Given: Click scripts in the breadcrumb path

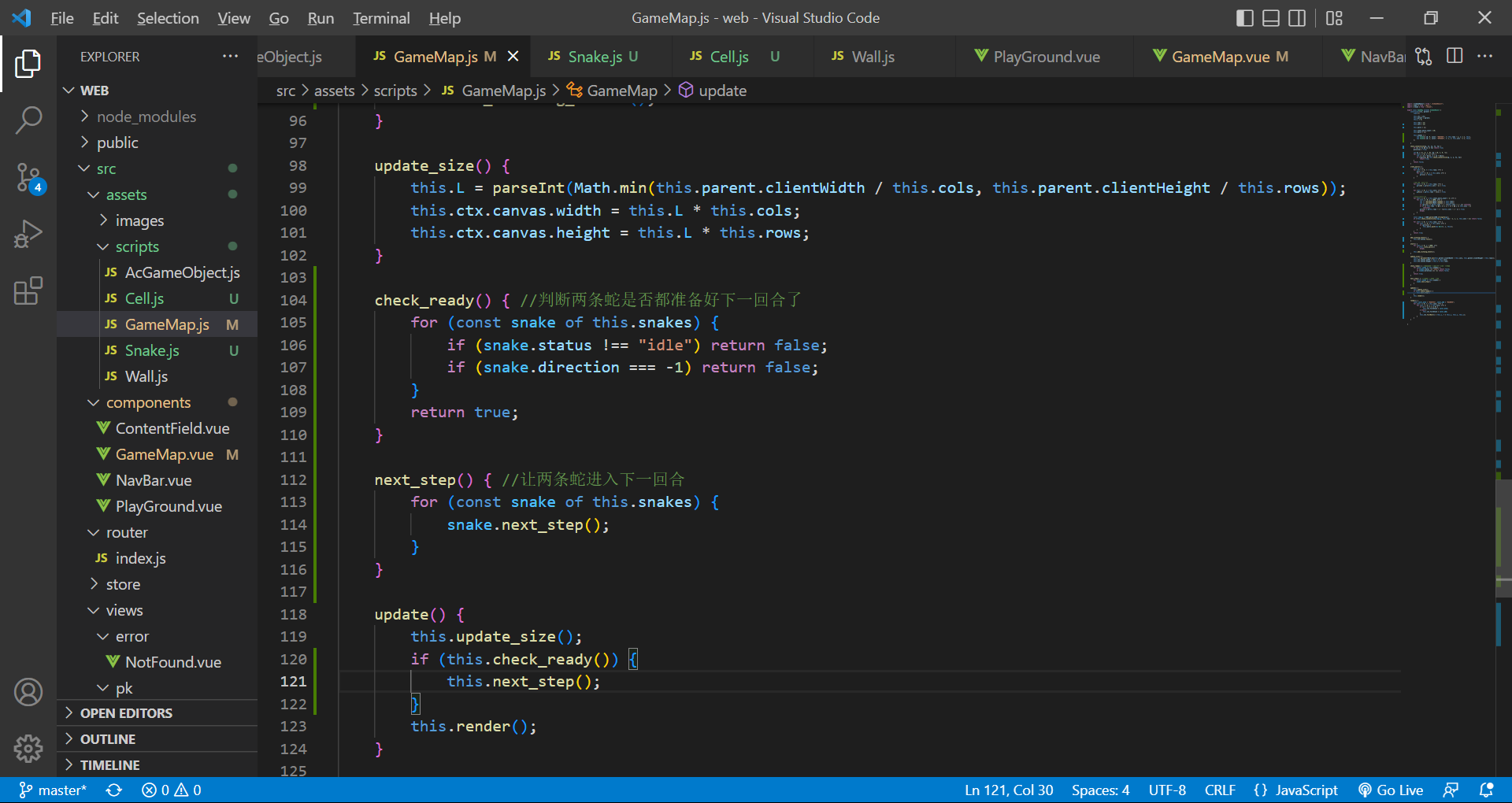Looking at the screenshot, I should [x=395, y=91].
